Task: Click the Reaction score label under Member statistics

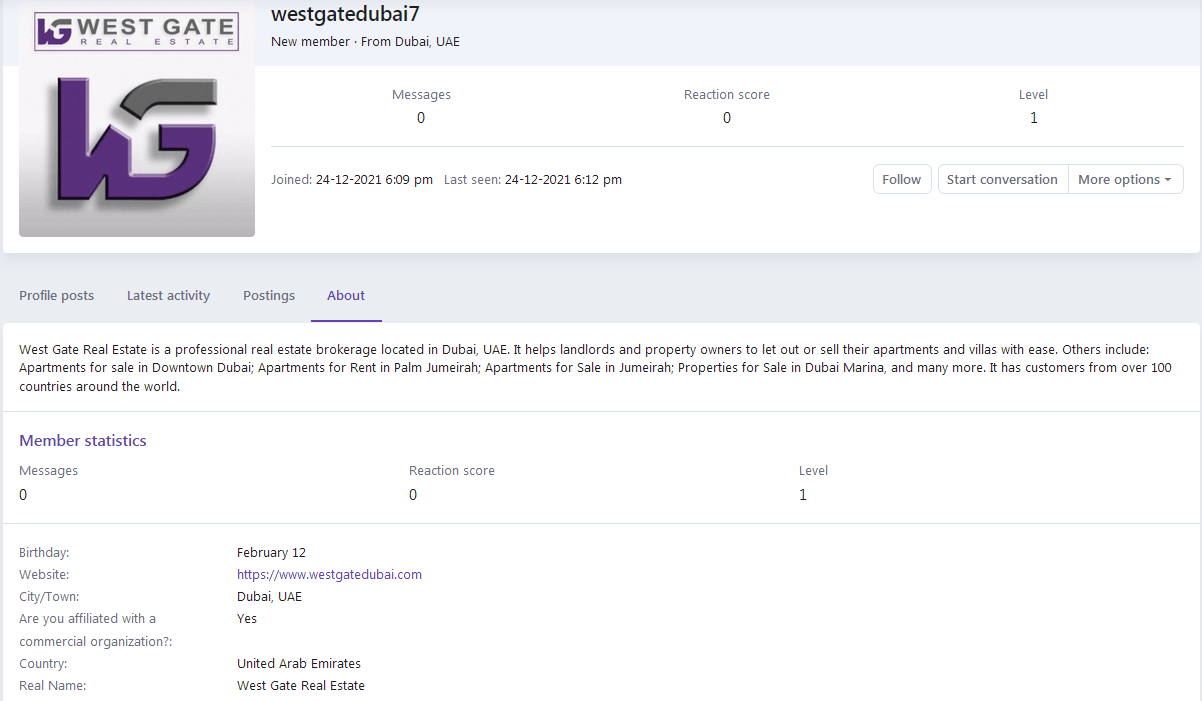Action: click(x=452, y=470)
